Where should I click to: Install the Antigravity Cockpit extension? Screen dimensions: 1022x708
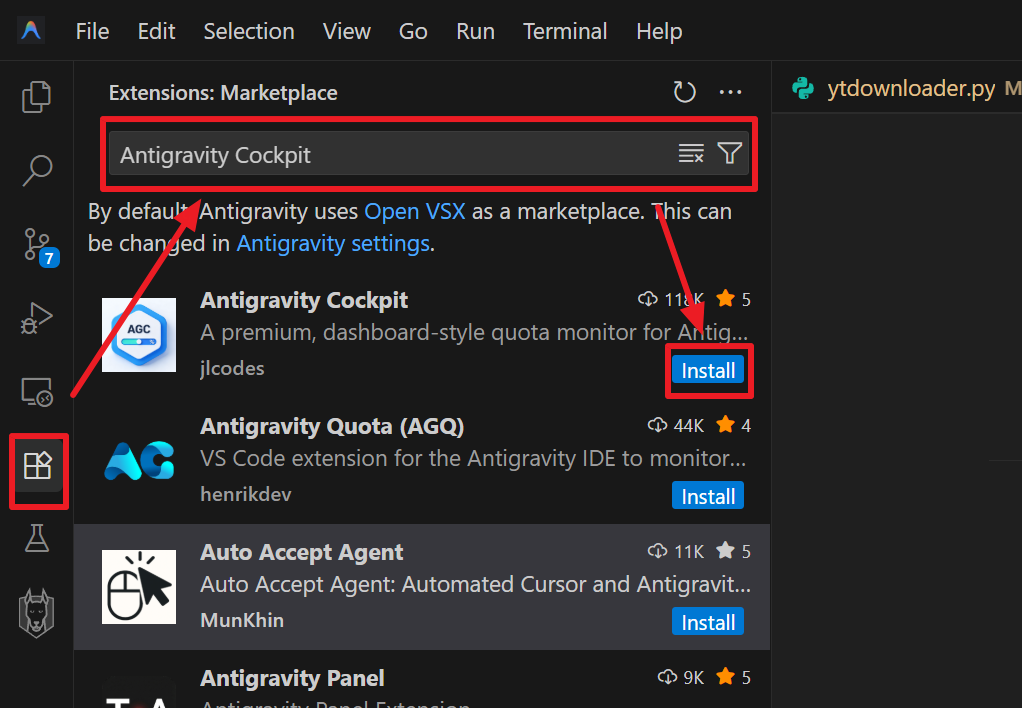[708, 370]
